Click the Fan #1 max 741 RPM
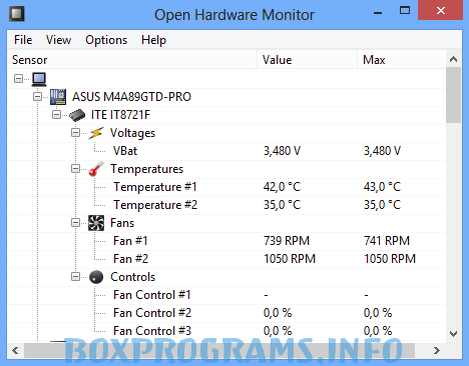The height and width of the screenshot is (366, 469). pos(387,241)
